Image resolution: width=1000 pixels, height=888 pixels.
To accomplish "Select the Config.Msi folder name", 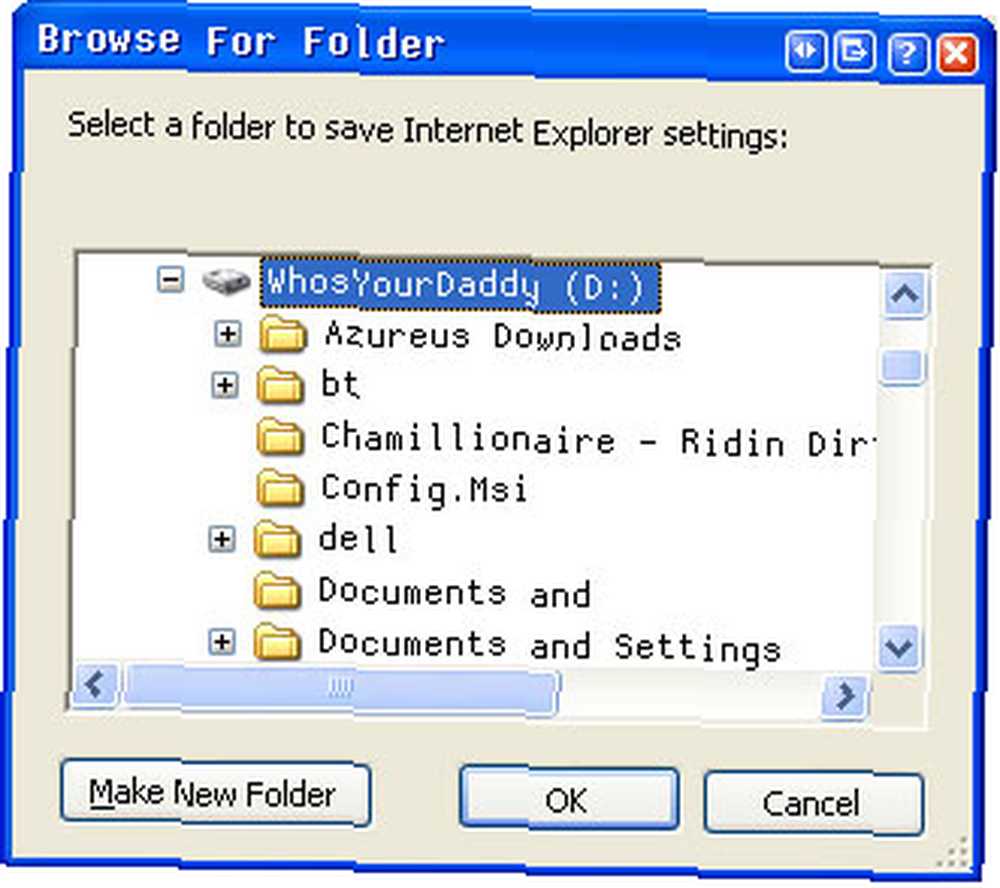I will 424,489.
